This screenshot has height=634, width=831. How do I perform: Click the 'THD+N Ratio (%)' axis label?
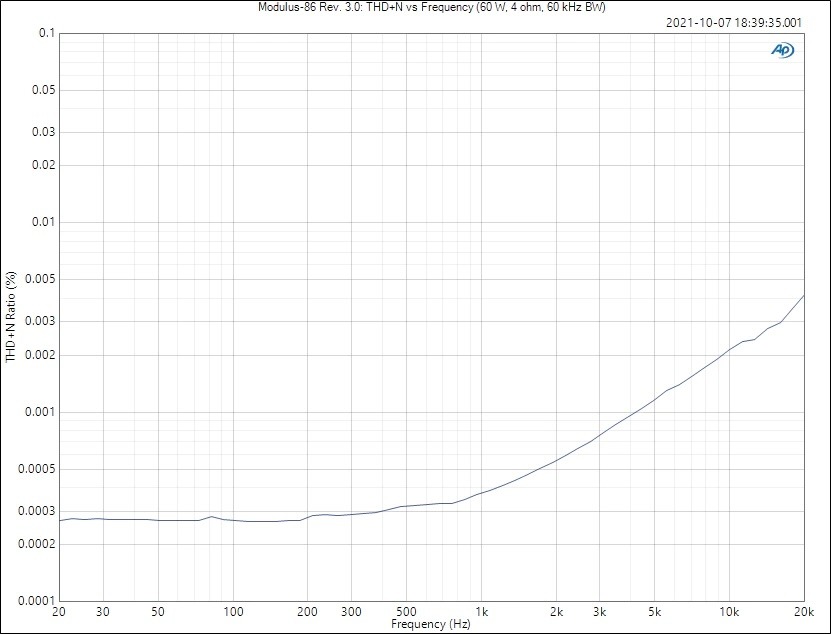click(11, 317)
